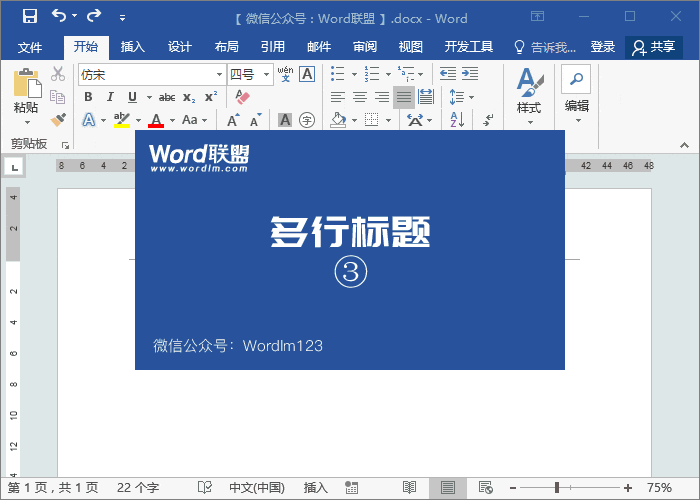Decrease font size with shrink icon

pos(255,120)
